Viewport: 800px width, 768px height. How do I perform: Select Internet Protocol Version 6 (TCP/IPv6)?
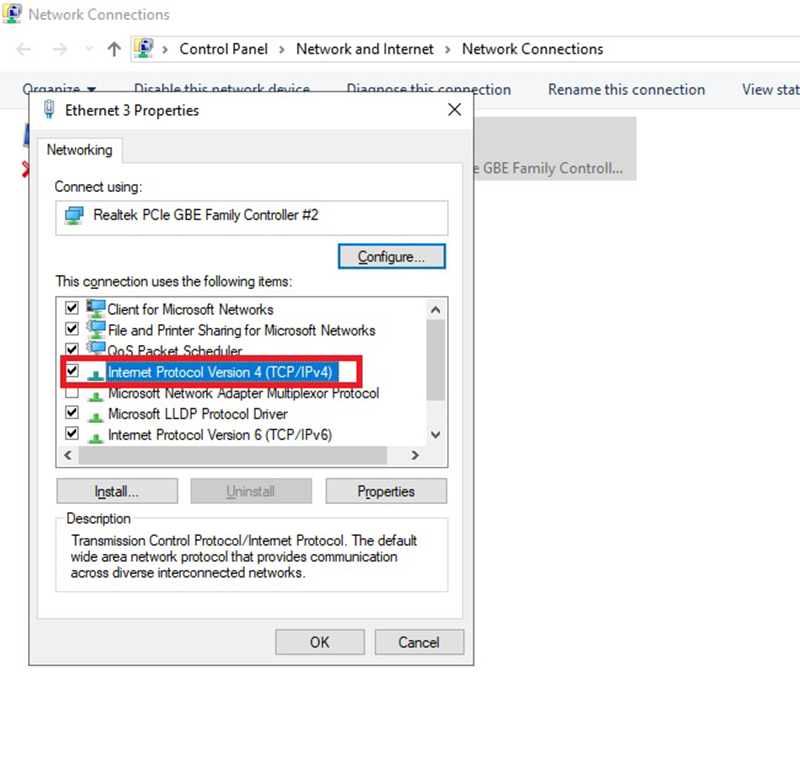(x=220, y=435)
